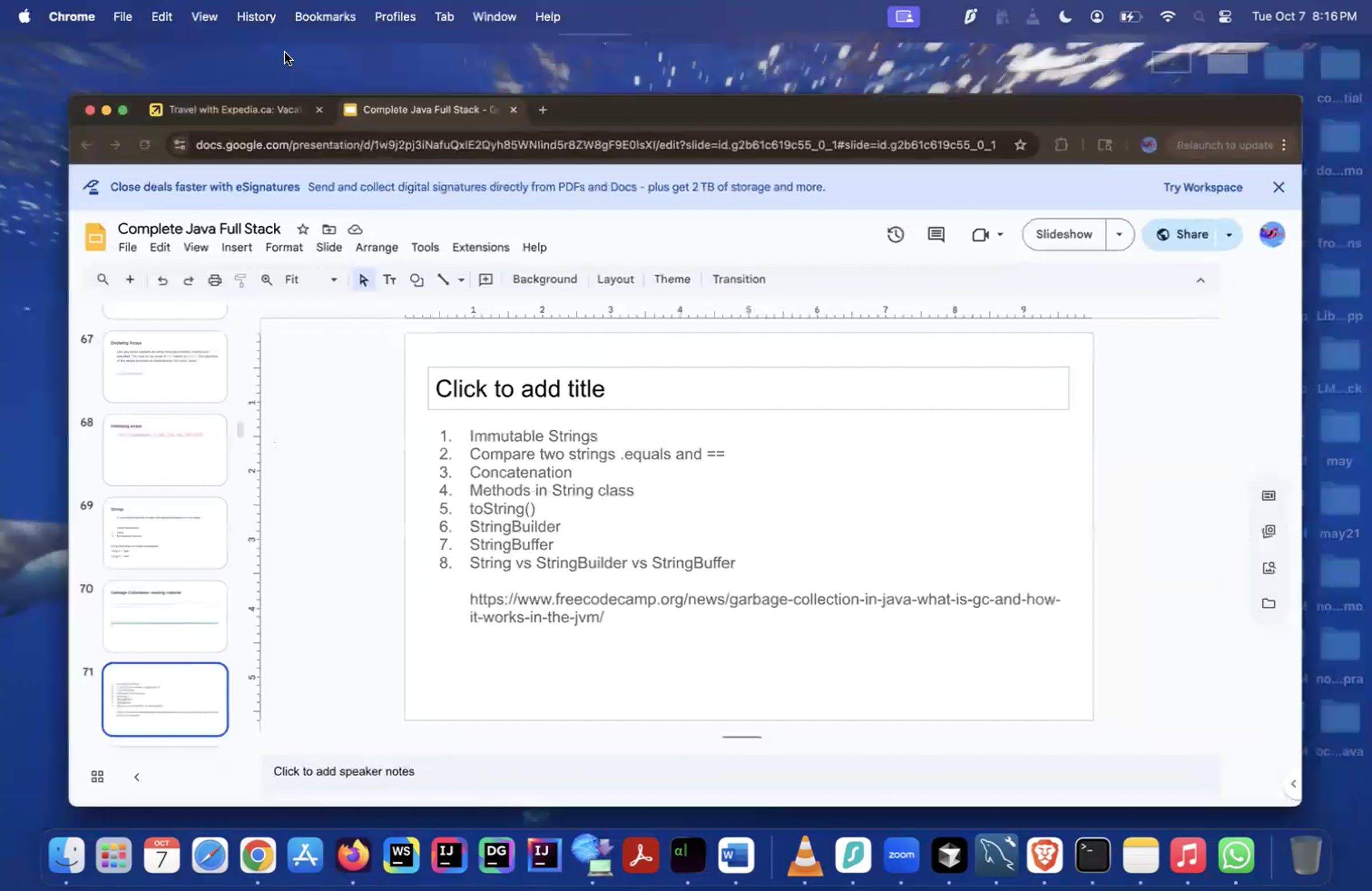Switch to grid view of slides
Viewport: 1372px width, 891px height.
(x=97, y=777)
